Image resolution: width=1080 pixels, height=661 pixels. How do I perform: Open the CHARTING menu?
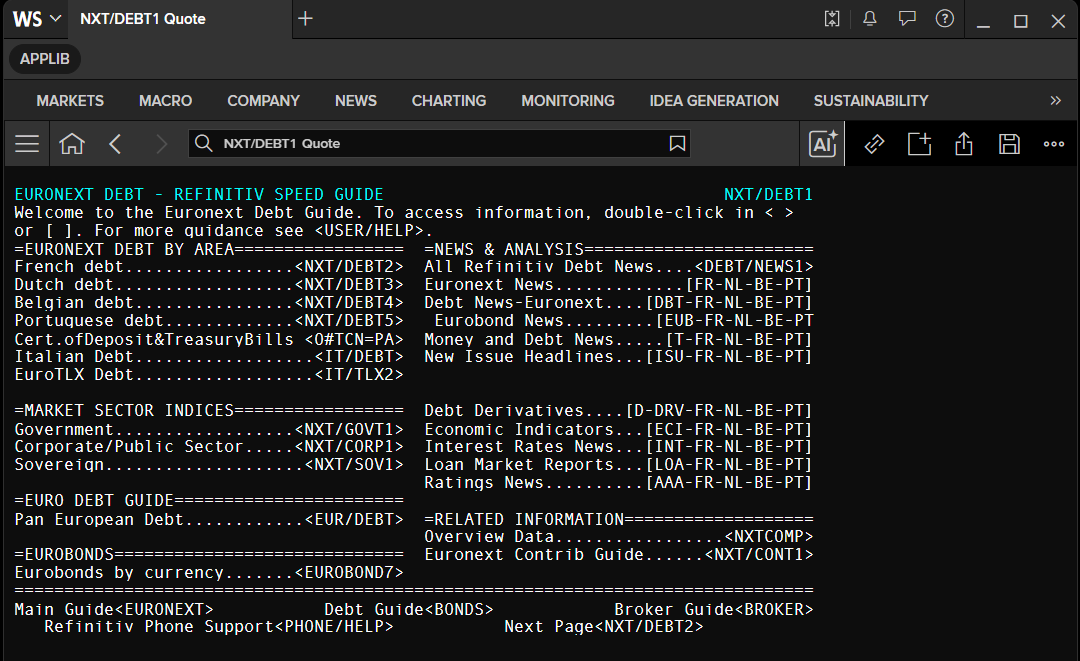pos(448,101)
